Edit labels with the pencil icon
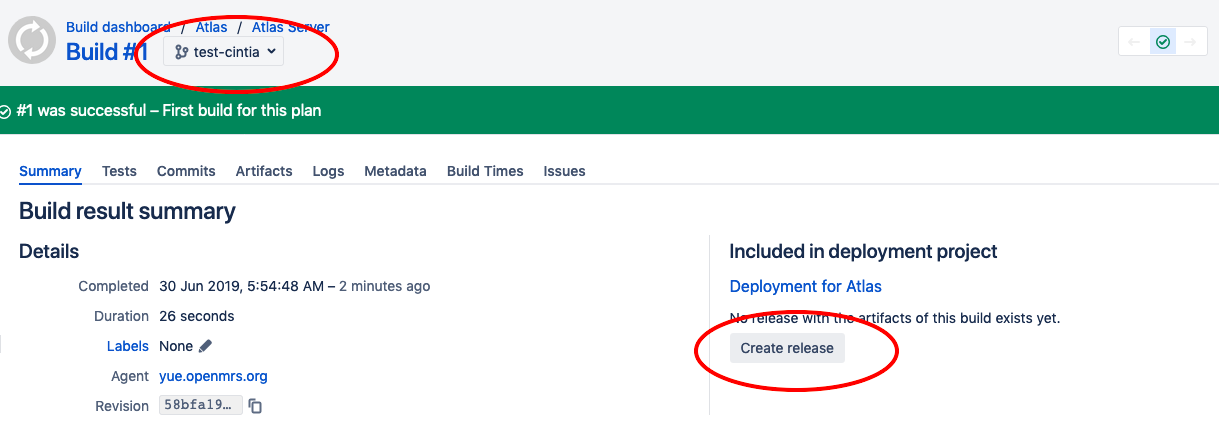Screen dimensions: 1219x437 (205, 346)
